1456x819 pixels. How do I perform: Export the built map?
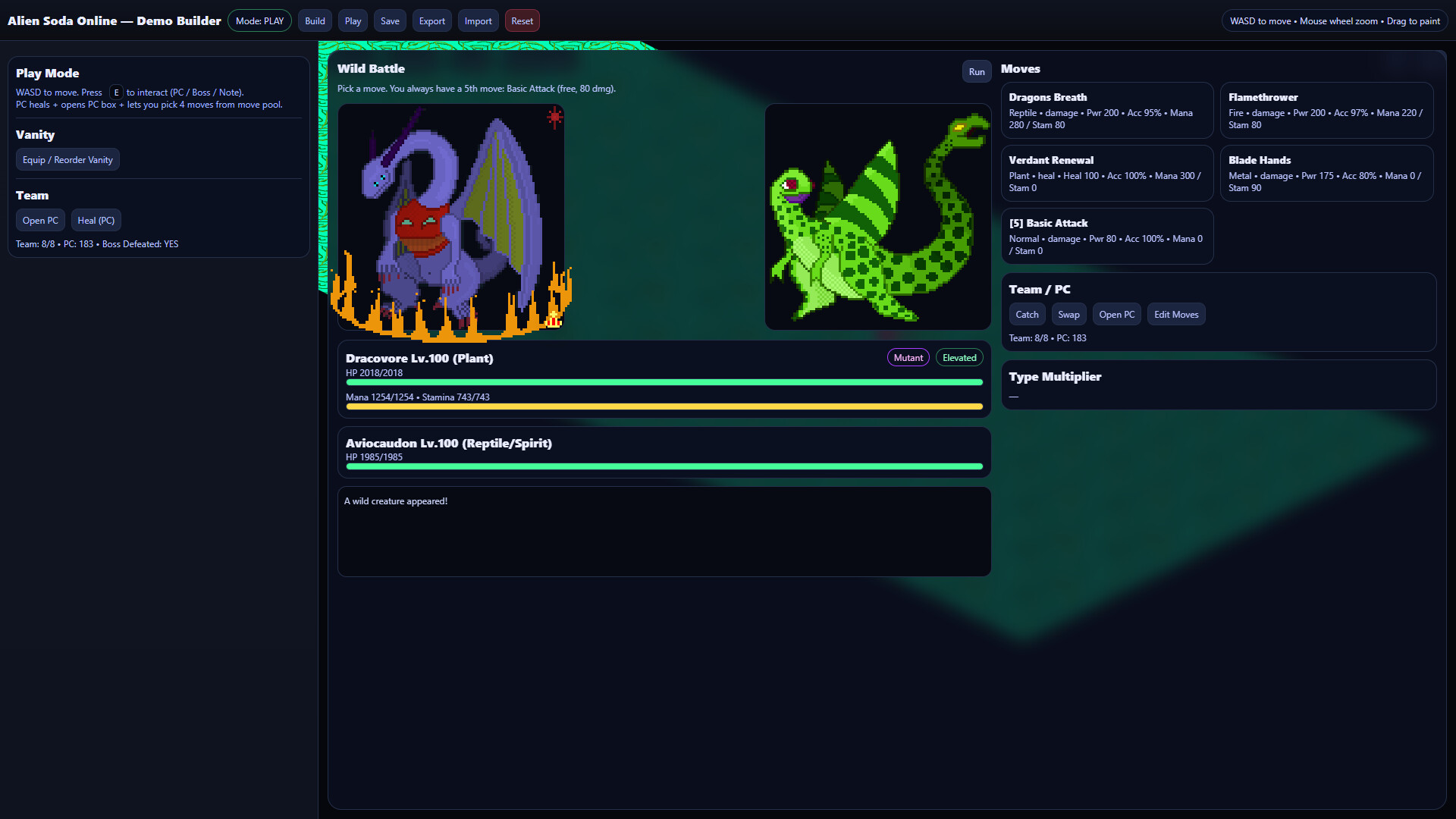click(431, 20)
